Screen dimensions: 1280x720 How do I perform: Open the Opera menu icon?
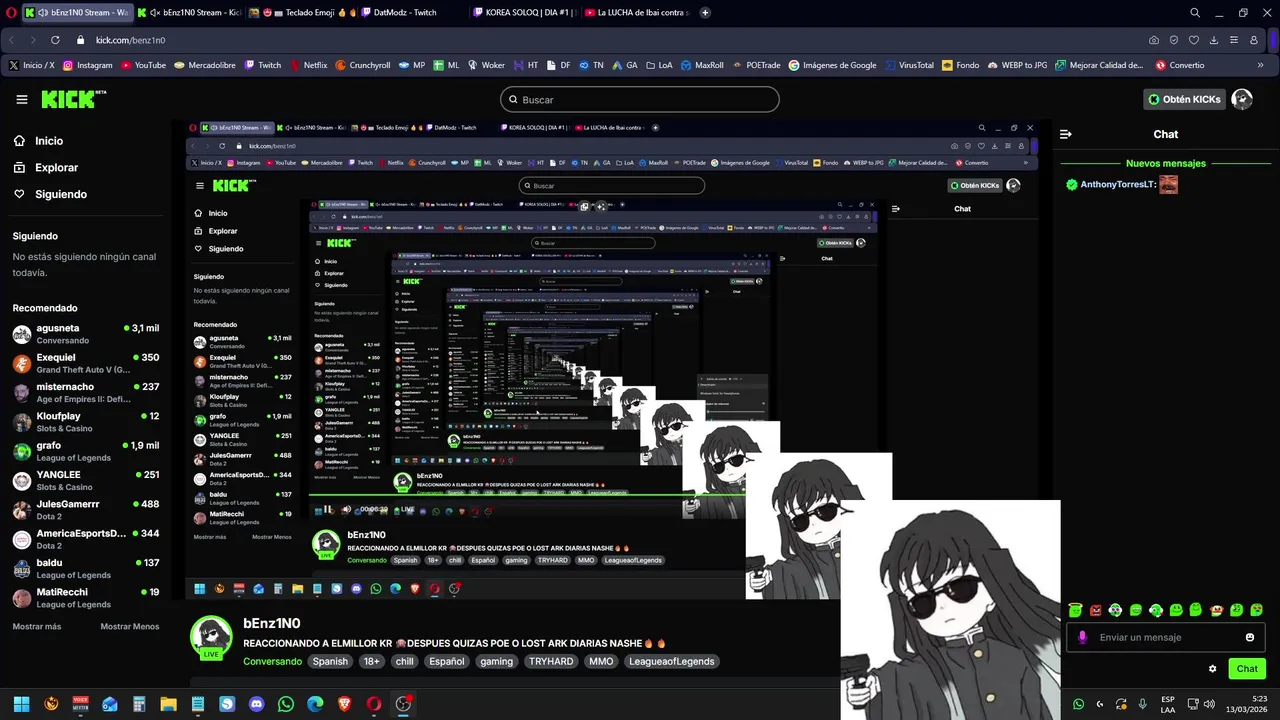10,13
